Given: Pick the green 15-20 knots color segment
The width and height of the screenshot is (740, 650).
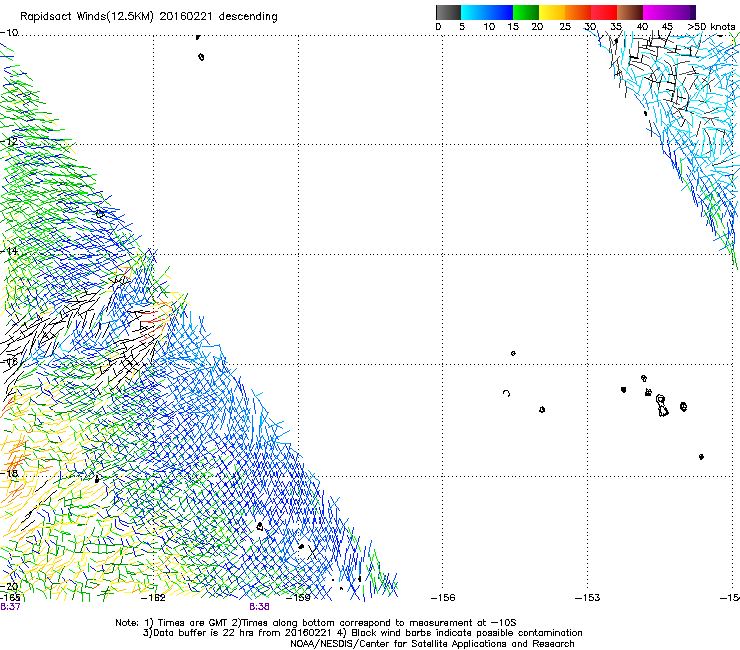Looking at the screenshot, I should click(526, 12).
